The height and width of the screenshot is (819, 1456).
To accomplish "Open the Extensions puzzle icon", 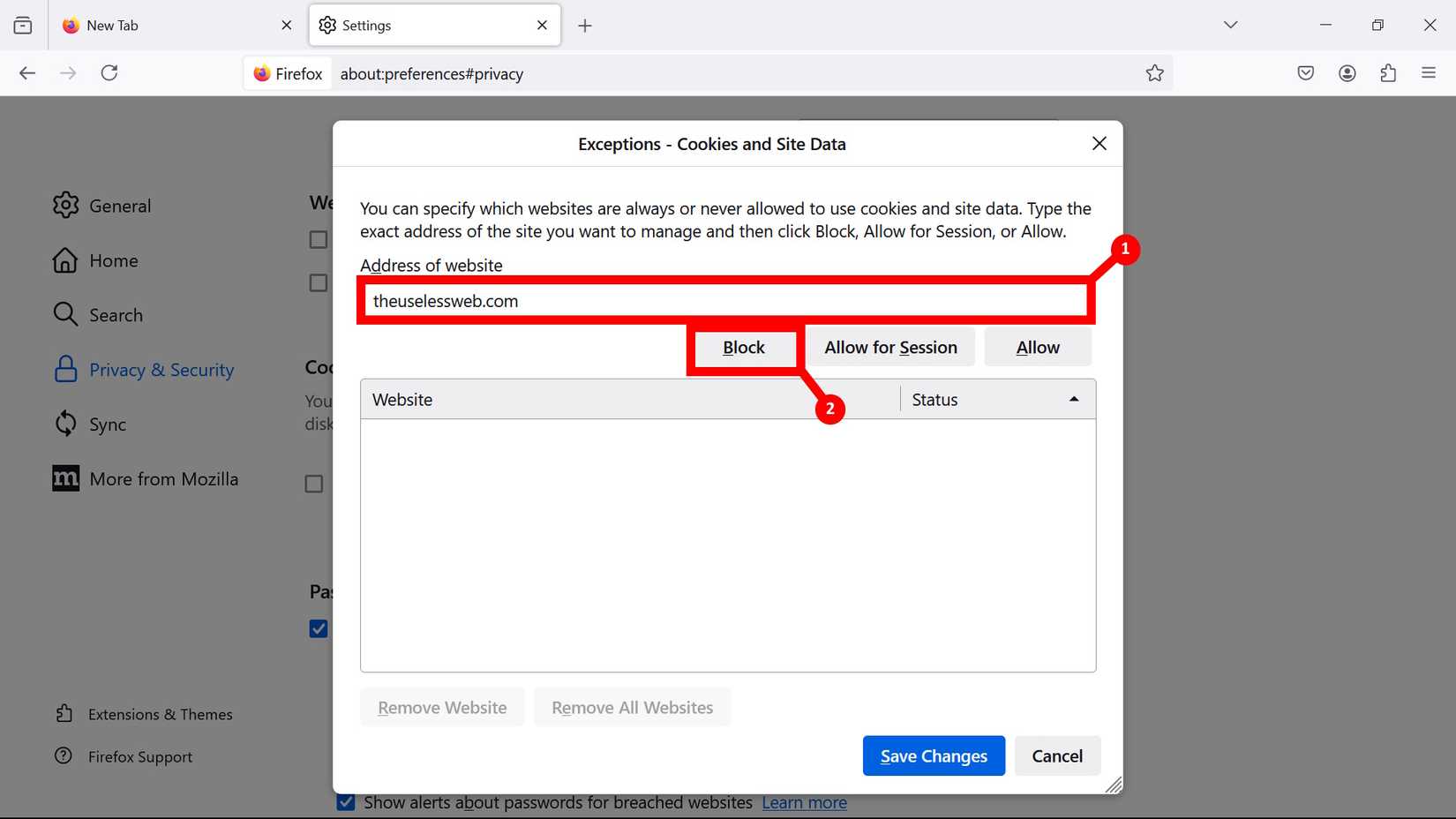I will coord(1388,73).
